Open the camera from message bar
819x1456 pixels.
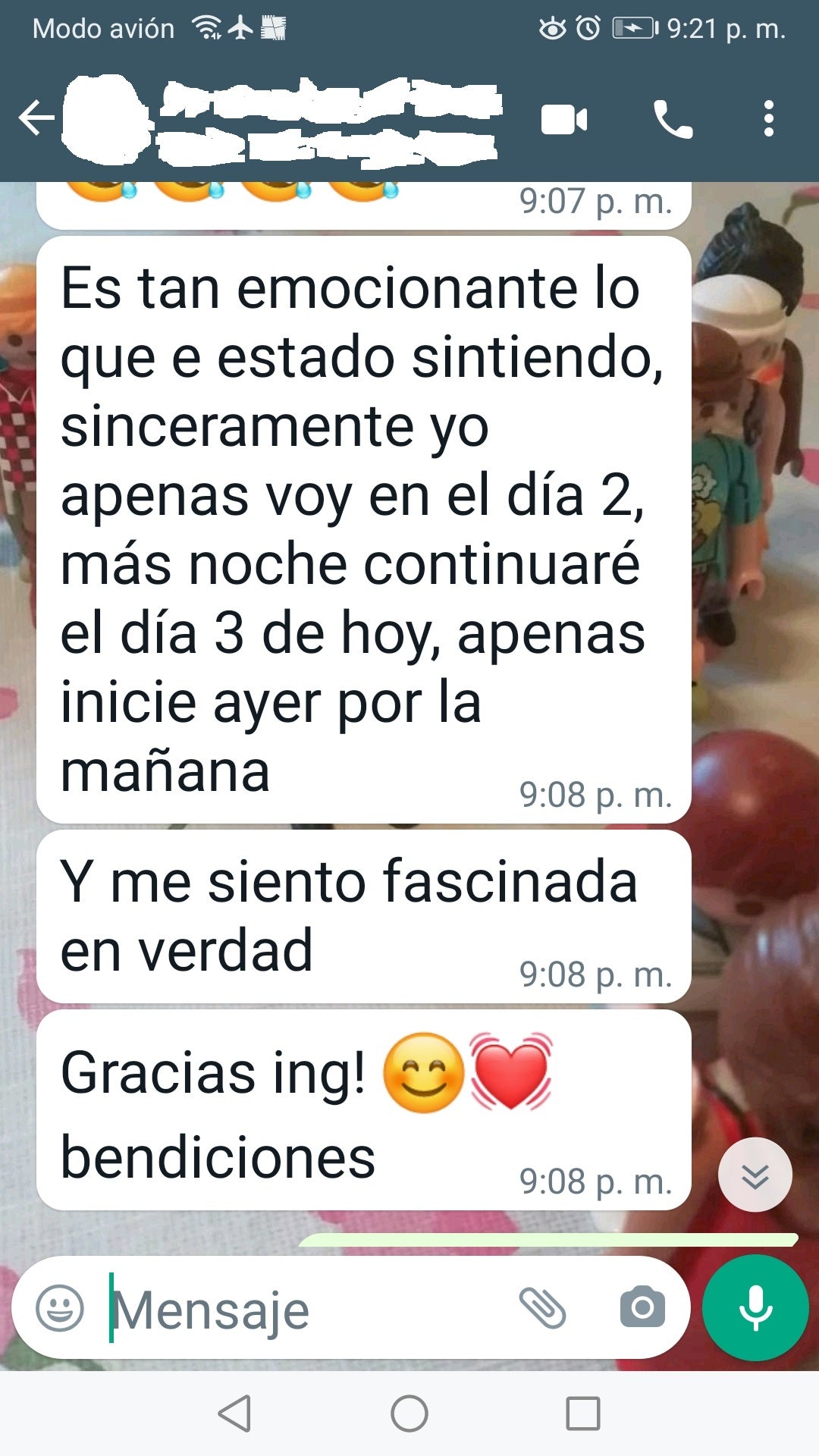642,1307
